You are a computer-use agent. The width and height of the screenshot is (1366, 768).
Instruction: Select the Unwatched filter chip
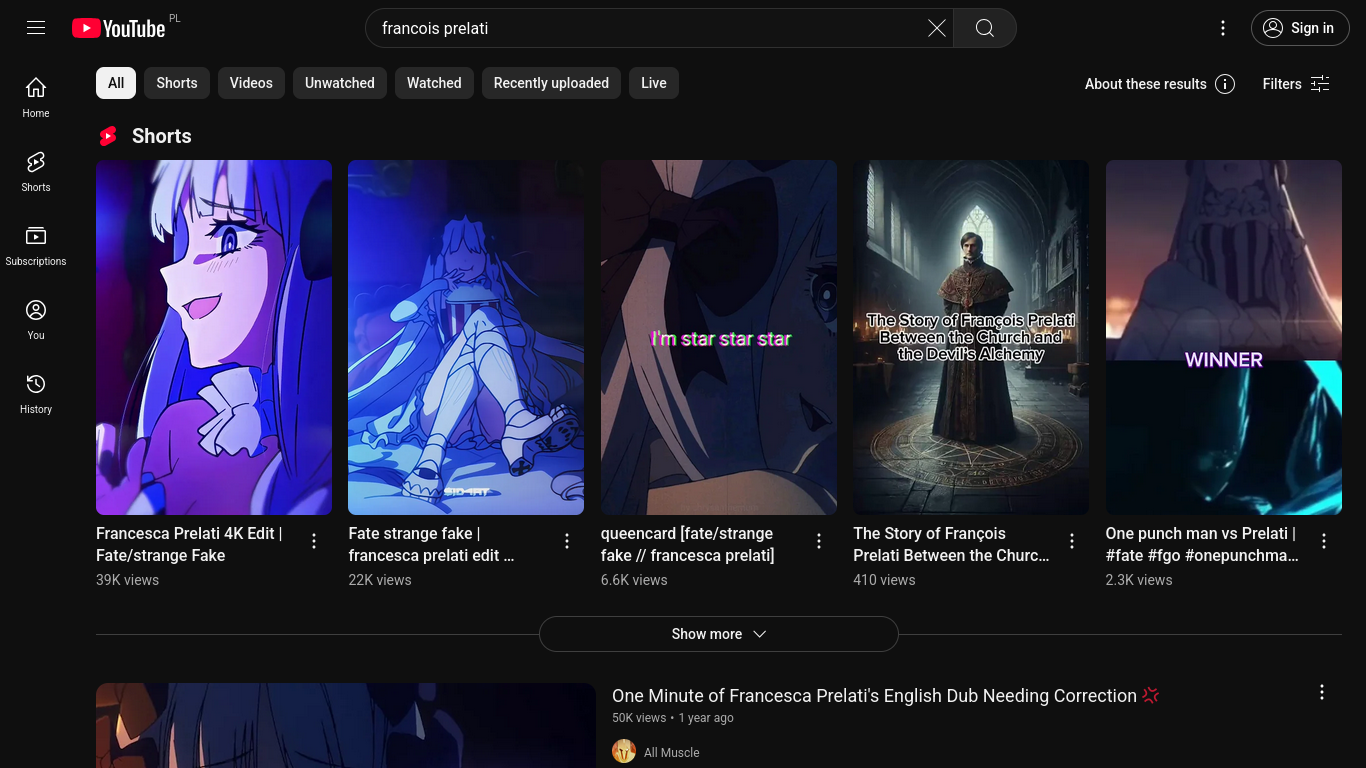click(340, 83)
